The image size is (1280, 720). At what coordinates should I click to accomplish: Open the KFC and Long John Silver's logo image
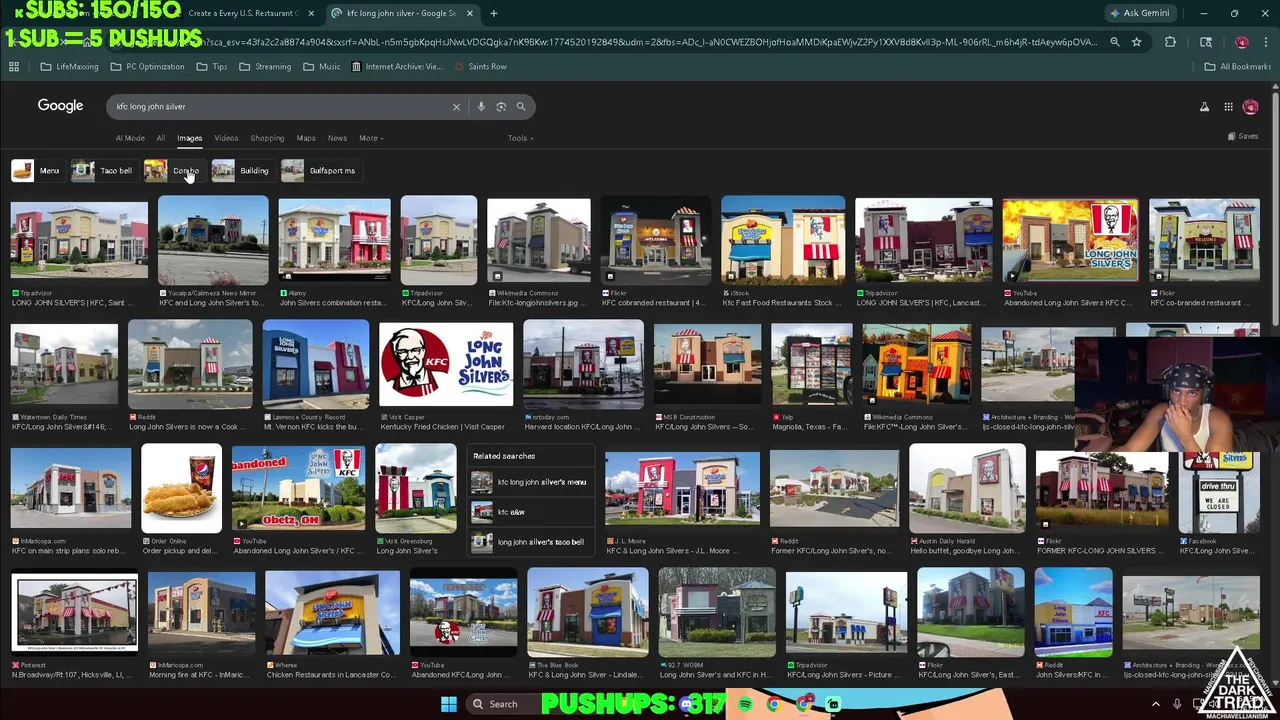(x=446, y=364)
